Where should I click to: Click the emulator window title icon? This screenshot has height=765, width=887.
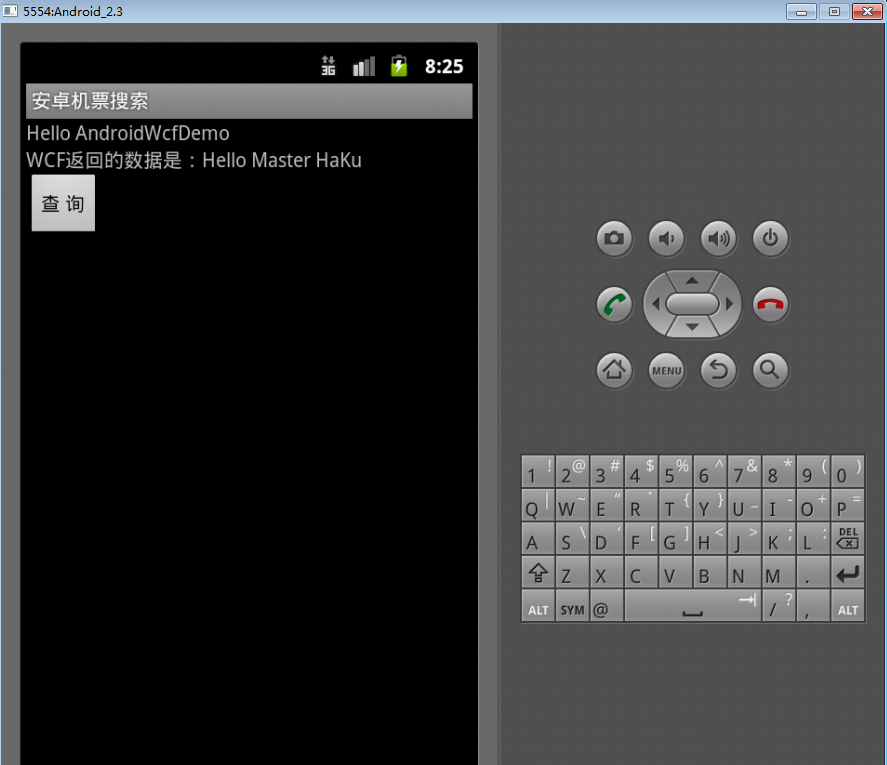tap(10, 11)
